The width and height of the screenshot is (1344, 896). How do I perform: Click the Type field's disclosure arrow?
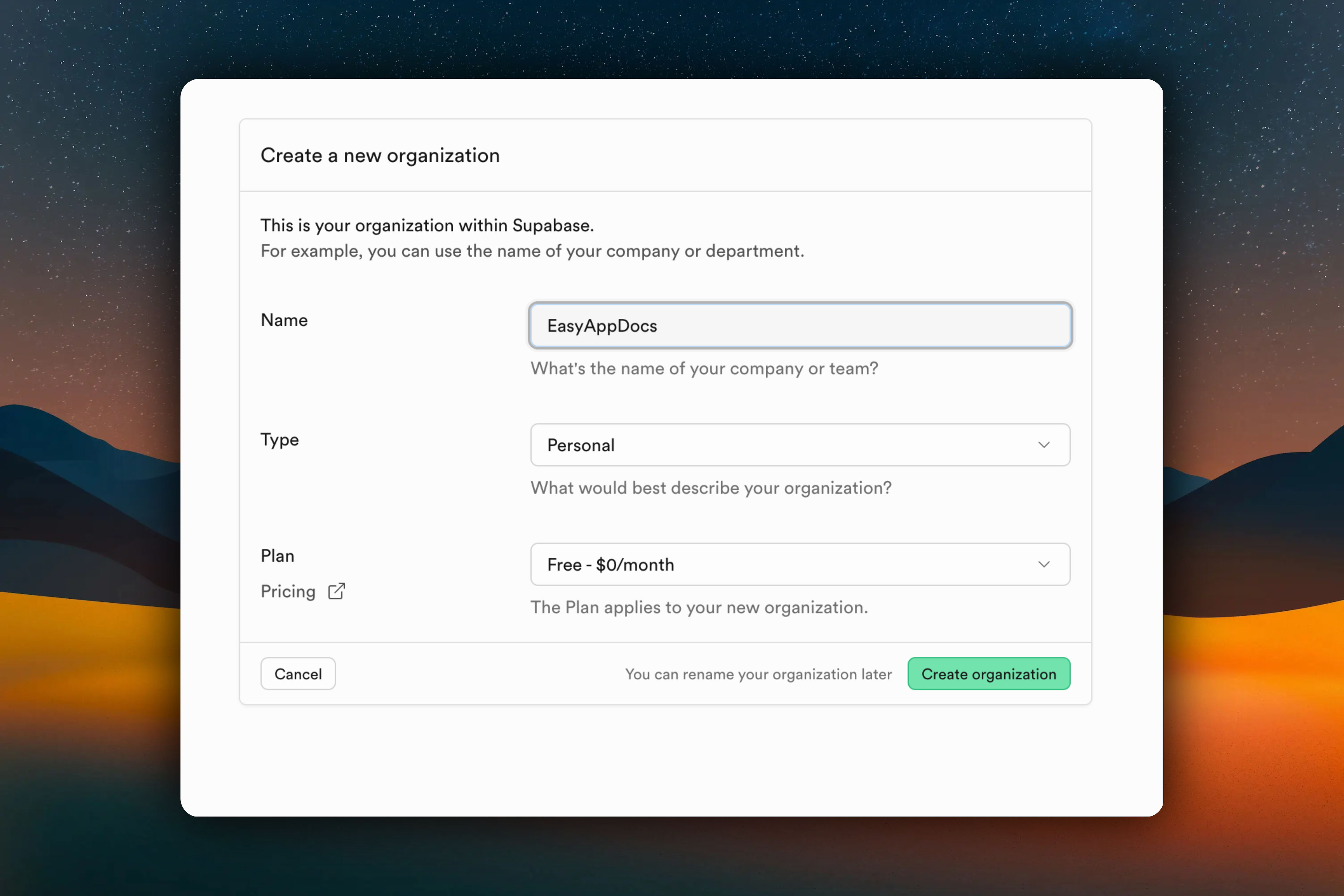[x=1045, y=445]
